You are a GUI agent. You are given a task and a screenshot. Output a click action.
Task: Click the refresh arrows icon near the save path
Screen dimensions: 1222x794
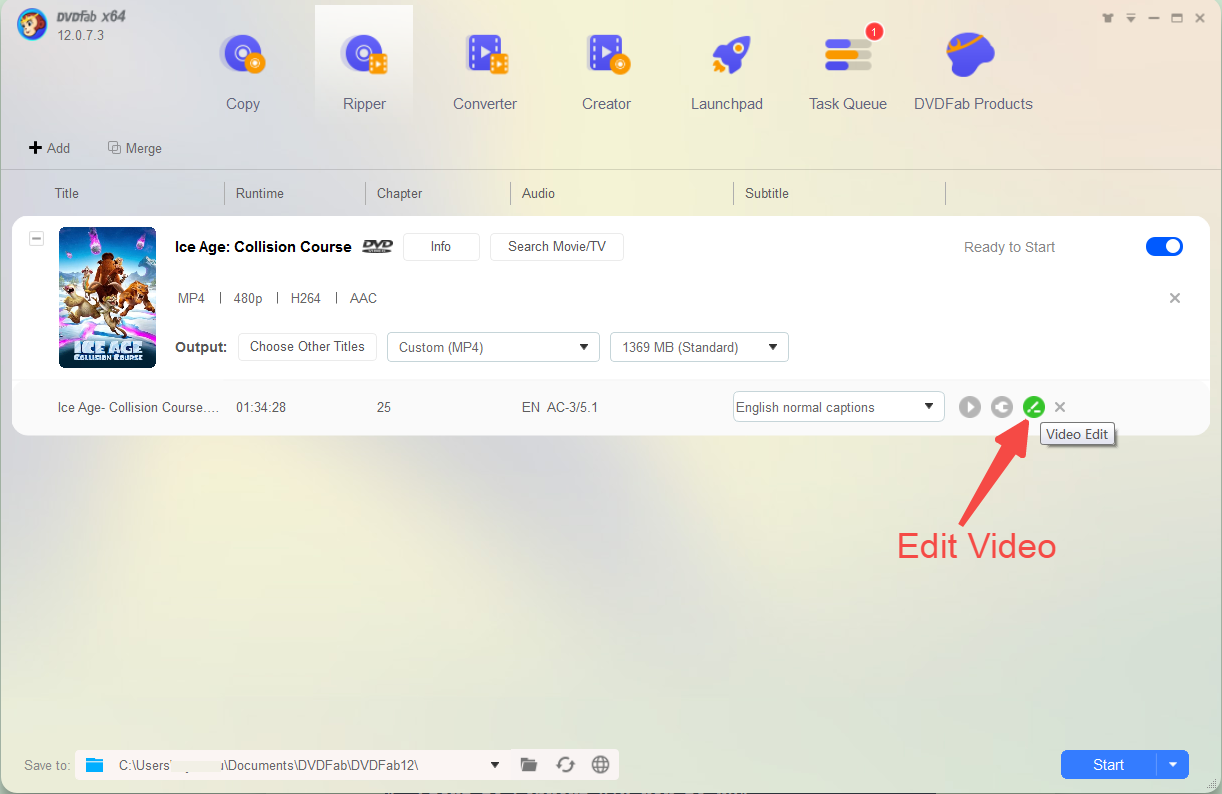565,765
